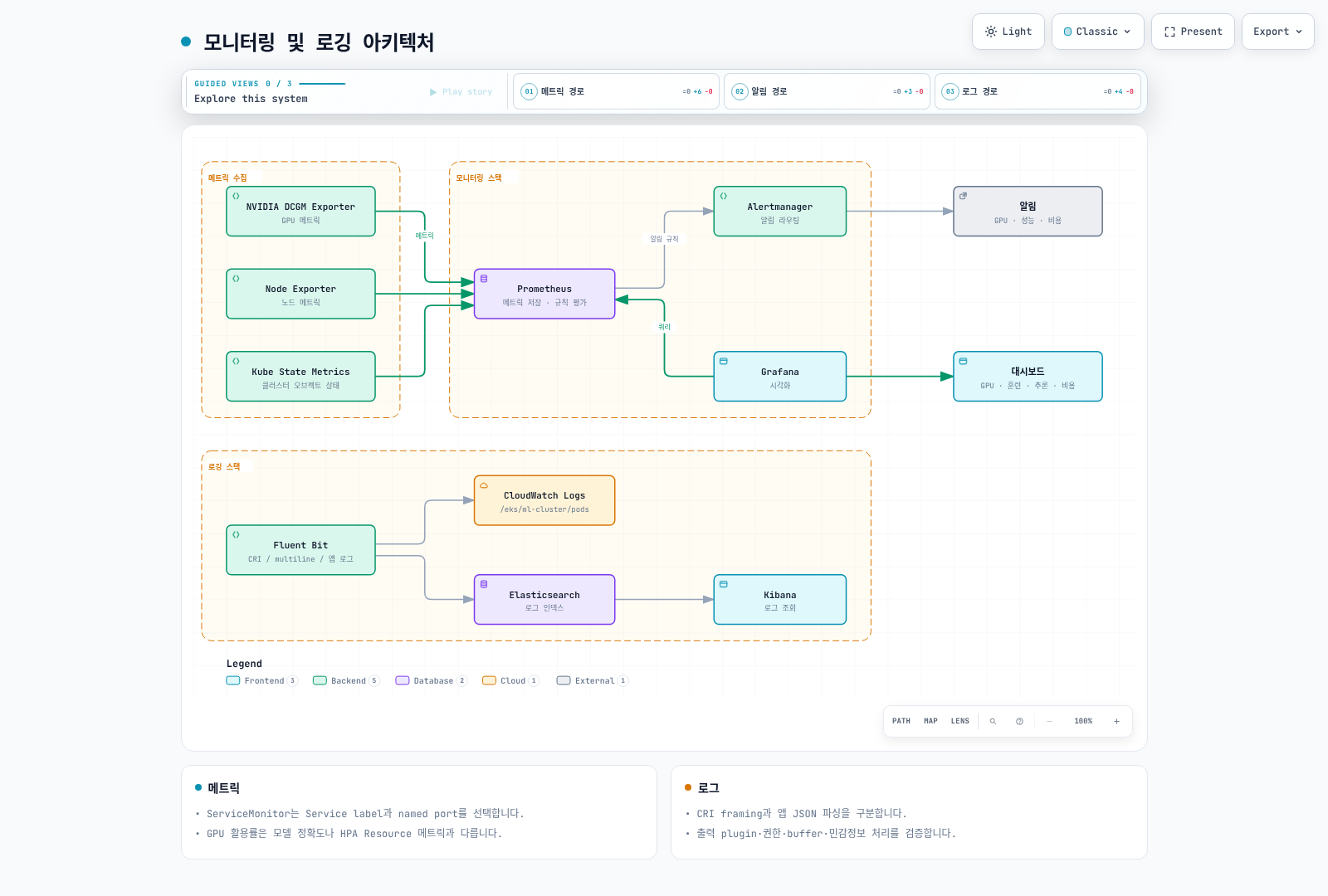Select guided view 01 메트릭 경로
1328x896 pixels.
(x=616, y=91)
